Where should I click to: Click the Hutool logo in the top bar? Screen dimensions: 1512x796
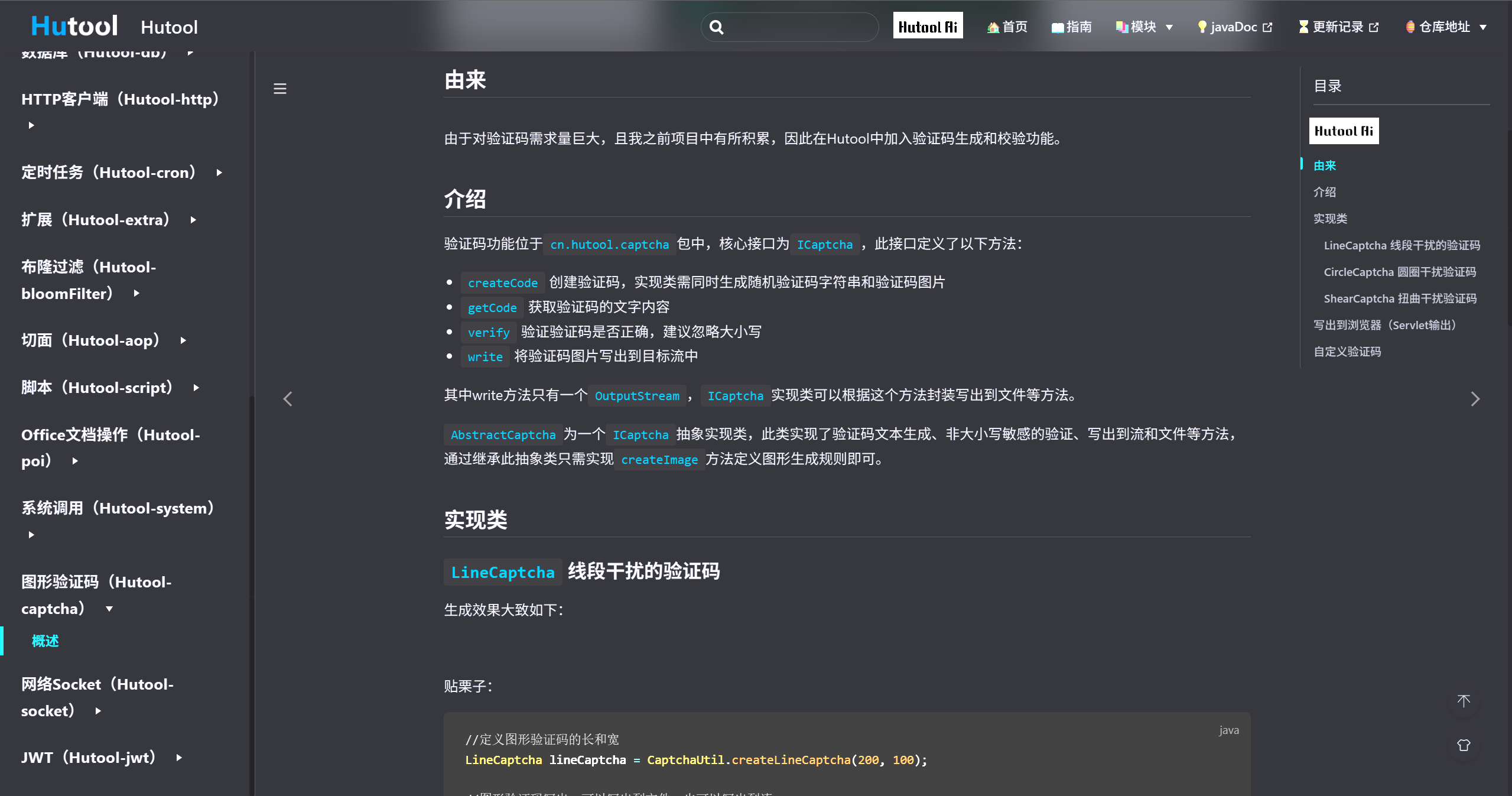[73, 25]
